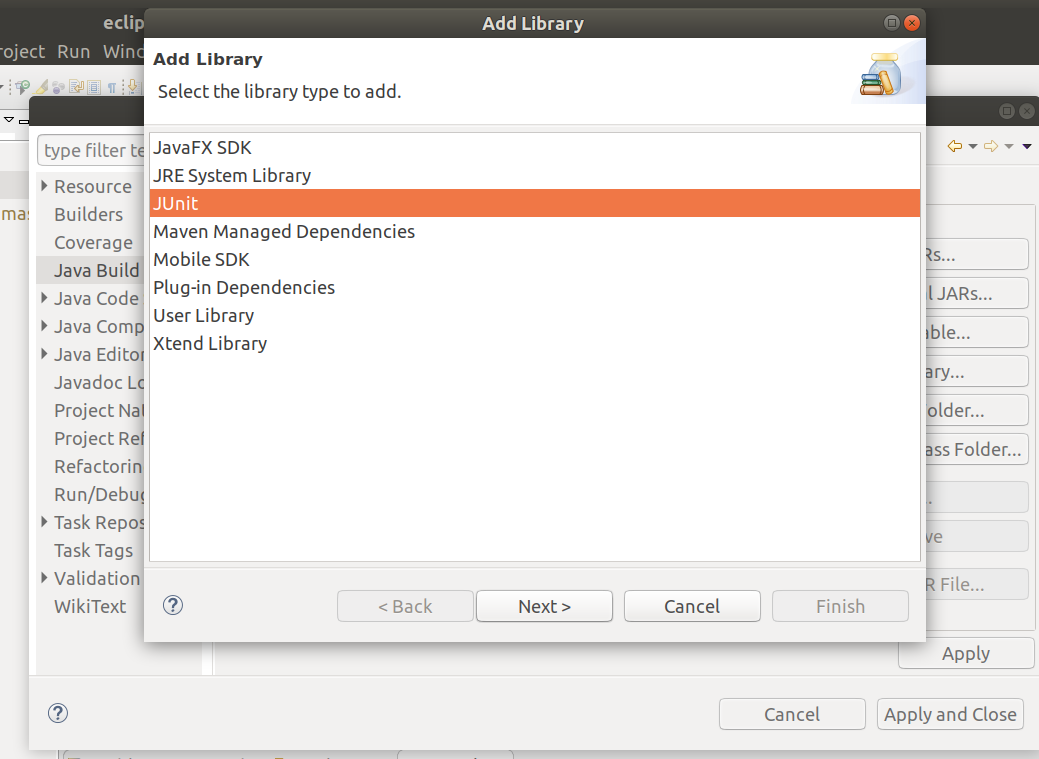Click the type filter text field
Screen dimensions: 1039x759
click(x=91, y=150)
